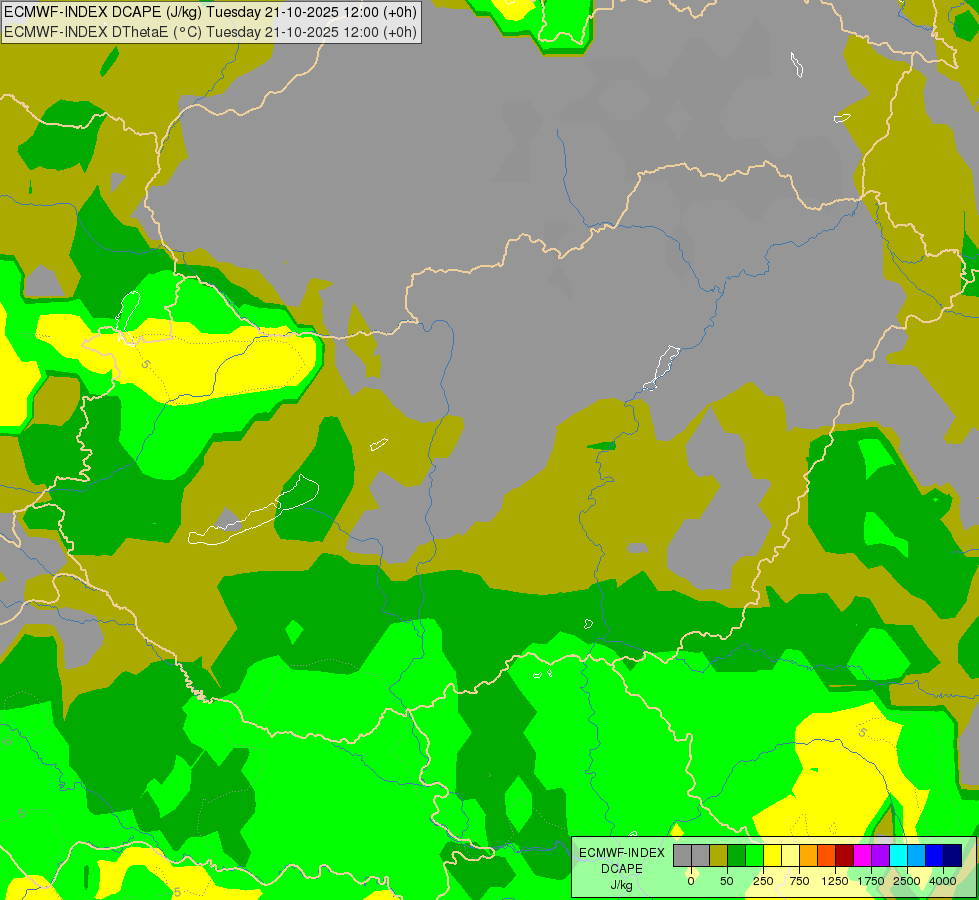
Task: Click the ECMWF-INDEX legend title
Action: pyautogui.click(x=622, y=853)
